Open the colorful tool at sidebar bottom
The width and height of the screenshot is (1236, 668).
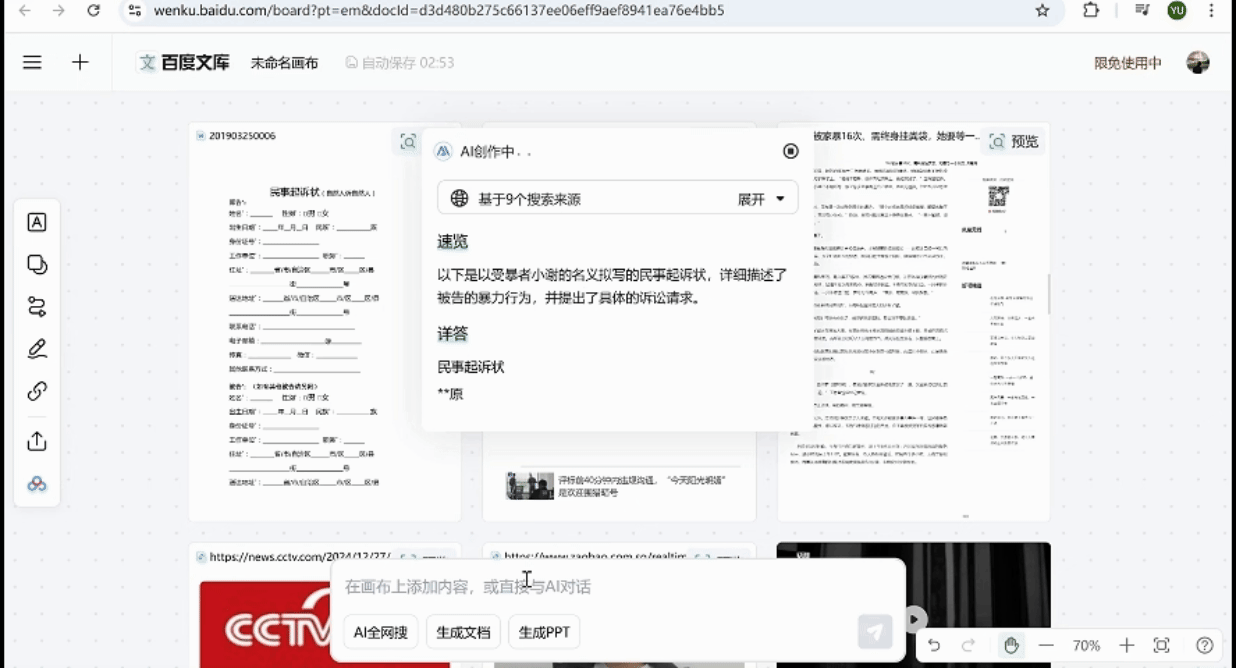[36, 485]
